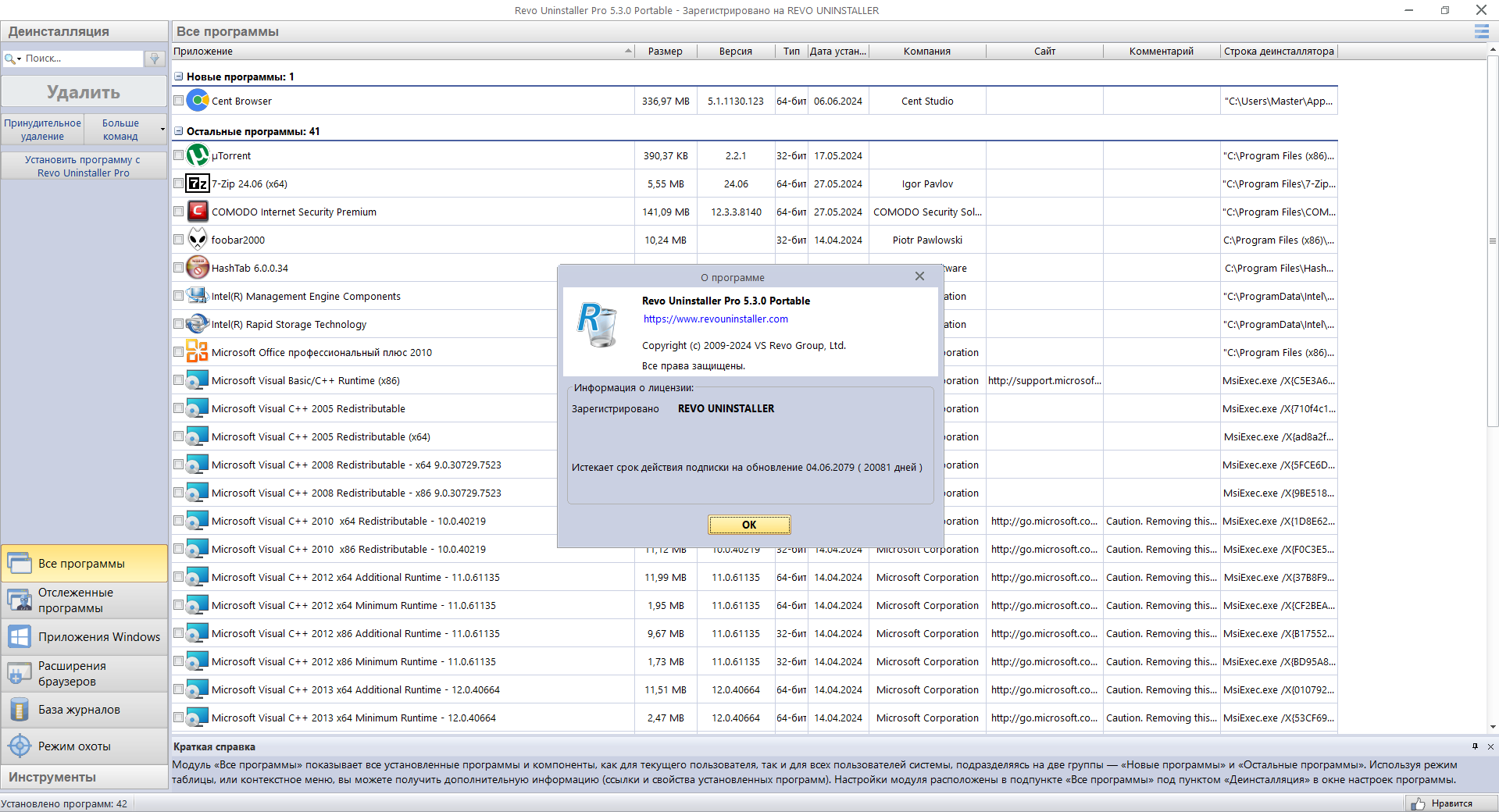Image resolution: width=1499 pixels, height=812 pixels.
Task: Click the search filter options button
Action: [x=155, y=59]
